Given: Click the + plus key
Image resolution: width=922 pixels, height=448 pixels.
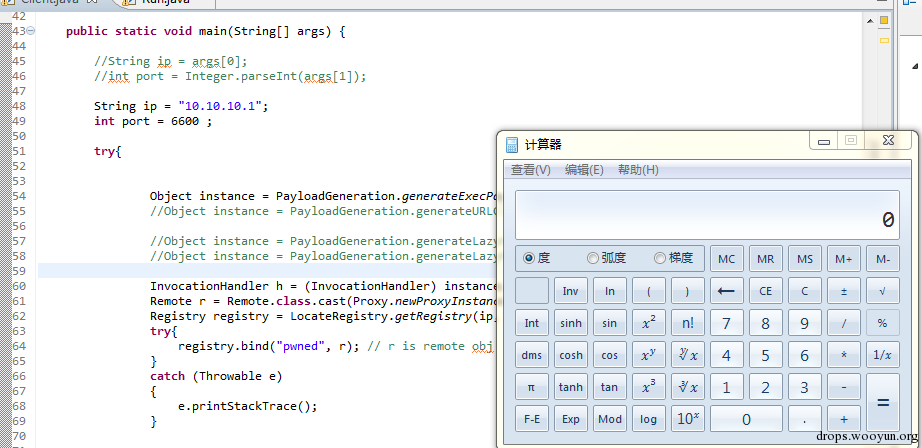Looking at the screenshot, I should tap(844, 419).
